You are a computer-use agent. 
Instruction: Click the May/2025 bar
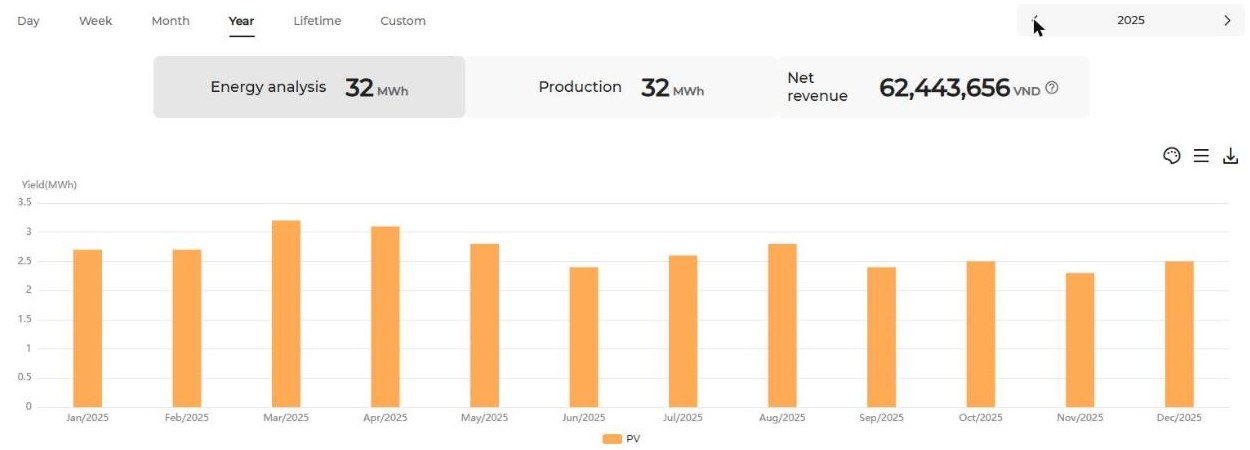coord(485,325)
